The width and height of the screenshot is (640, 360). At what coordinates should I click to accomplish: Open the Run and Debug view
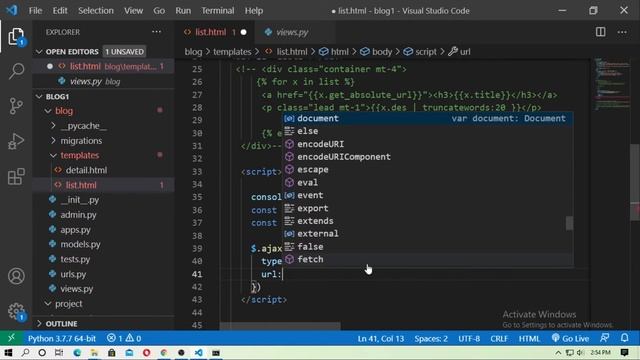tap(16, 141)
